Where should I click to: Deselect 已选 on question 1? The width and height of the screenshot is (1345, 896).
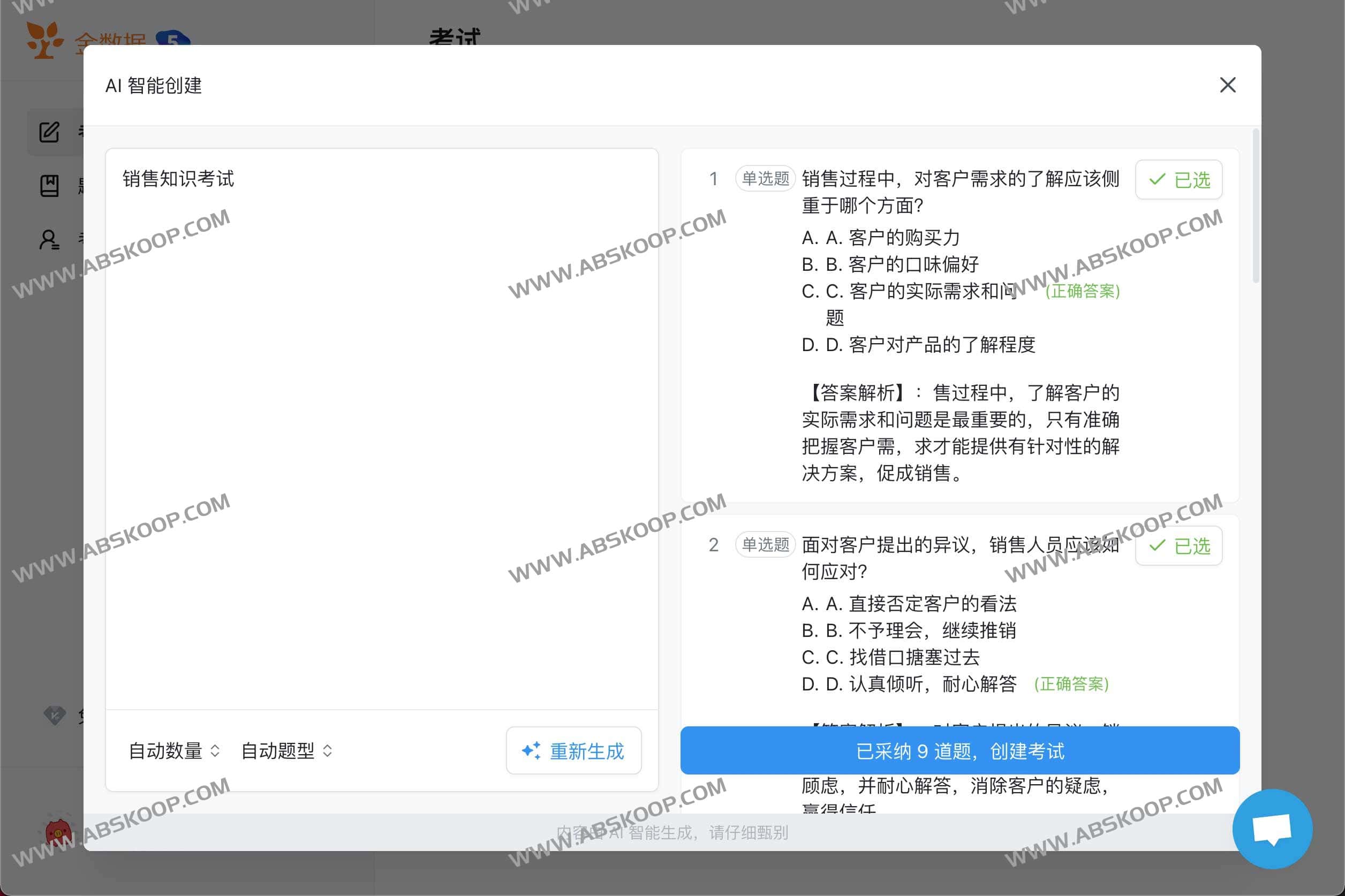tap(1178, 179)
